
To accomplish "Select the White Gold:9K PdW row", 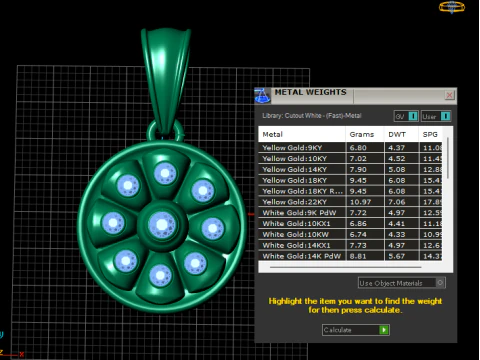I will [x=350, y=213].
